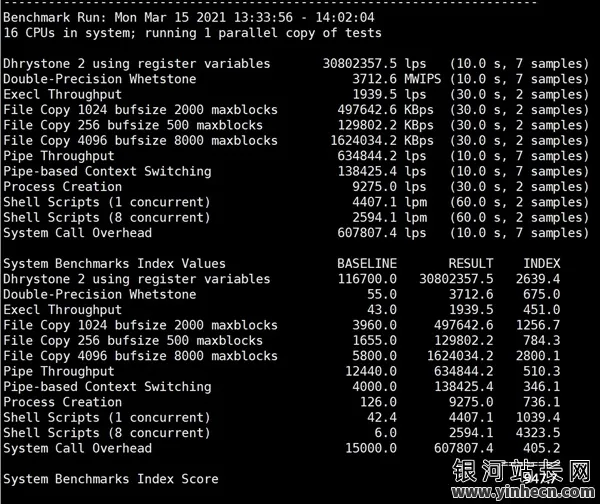This screenshot has width=600, height=504.
Task: Click the RESULT column header
Action: coord(471,264)
